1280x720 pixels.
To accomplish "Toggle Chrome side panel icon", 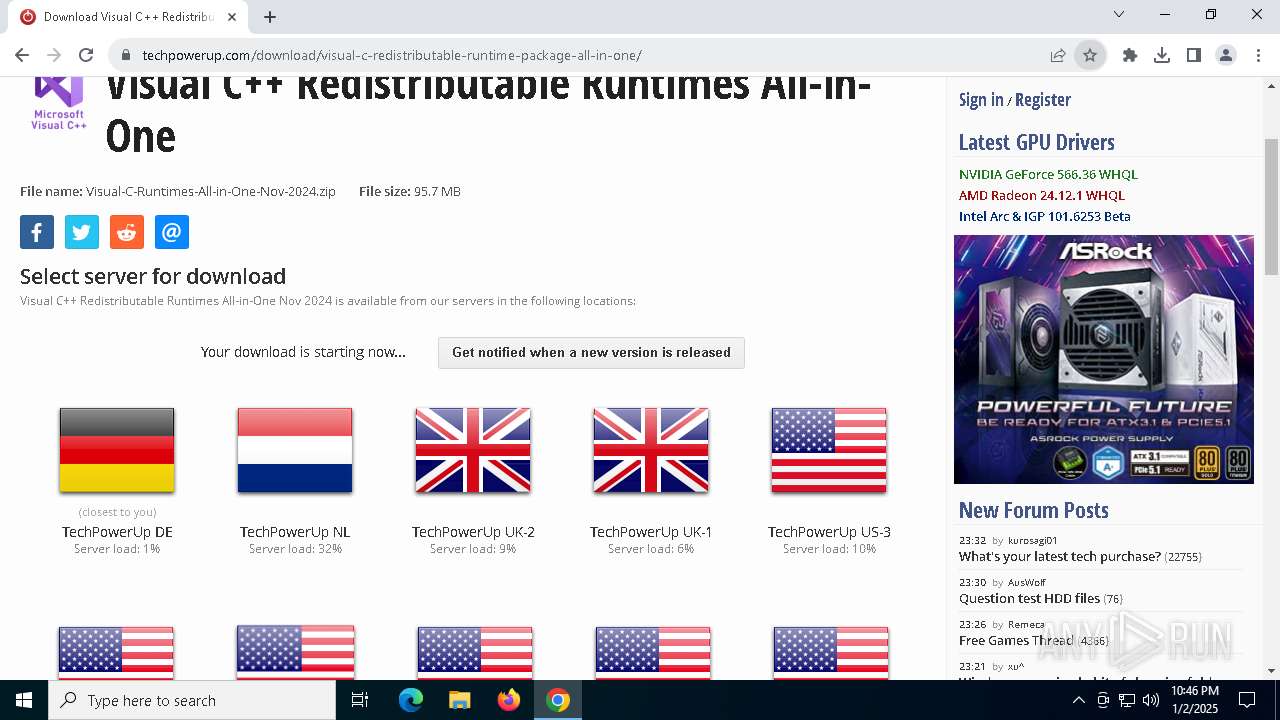I will pos(1194,55).
